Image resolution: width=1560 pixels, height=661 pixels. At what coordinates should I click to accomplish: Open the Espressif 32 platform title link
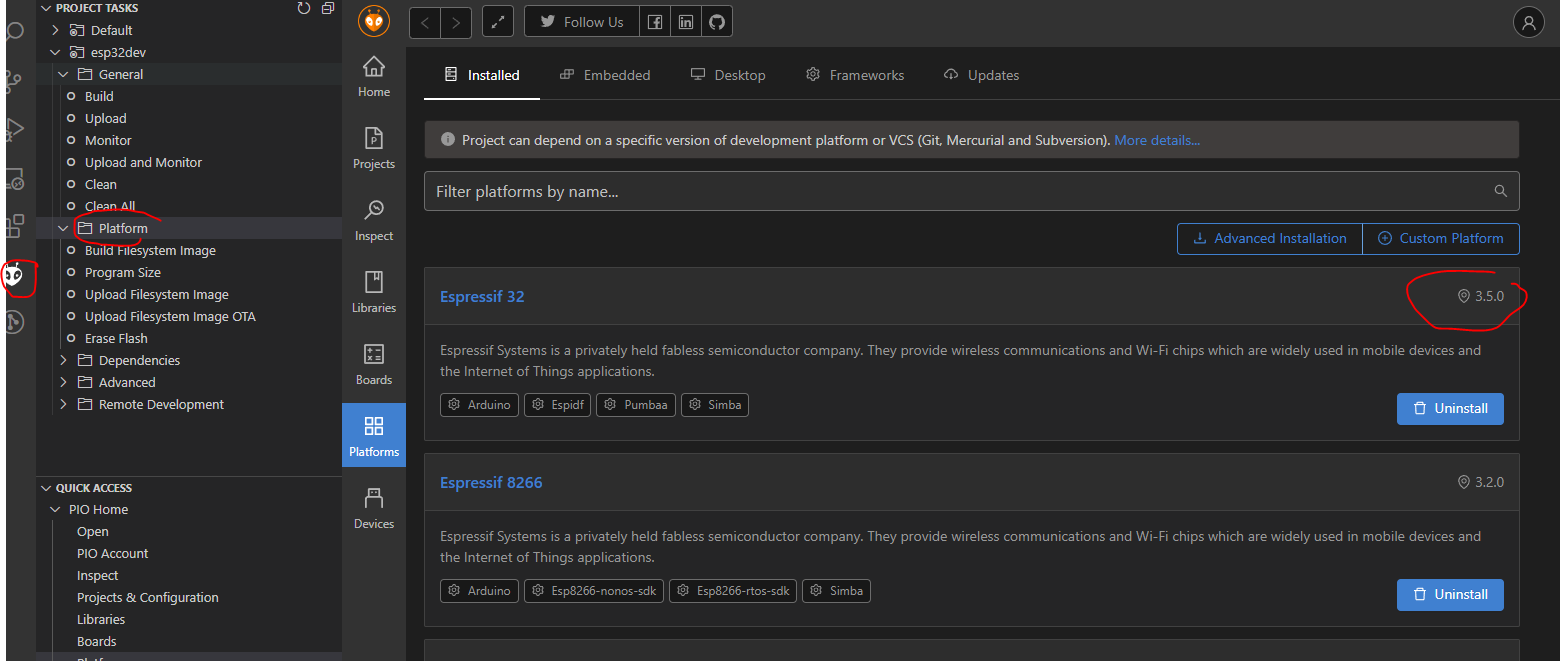click(x=482, y=296)
